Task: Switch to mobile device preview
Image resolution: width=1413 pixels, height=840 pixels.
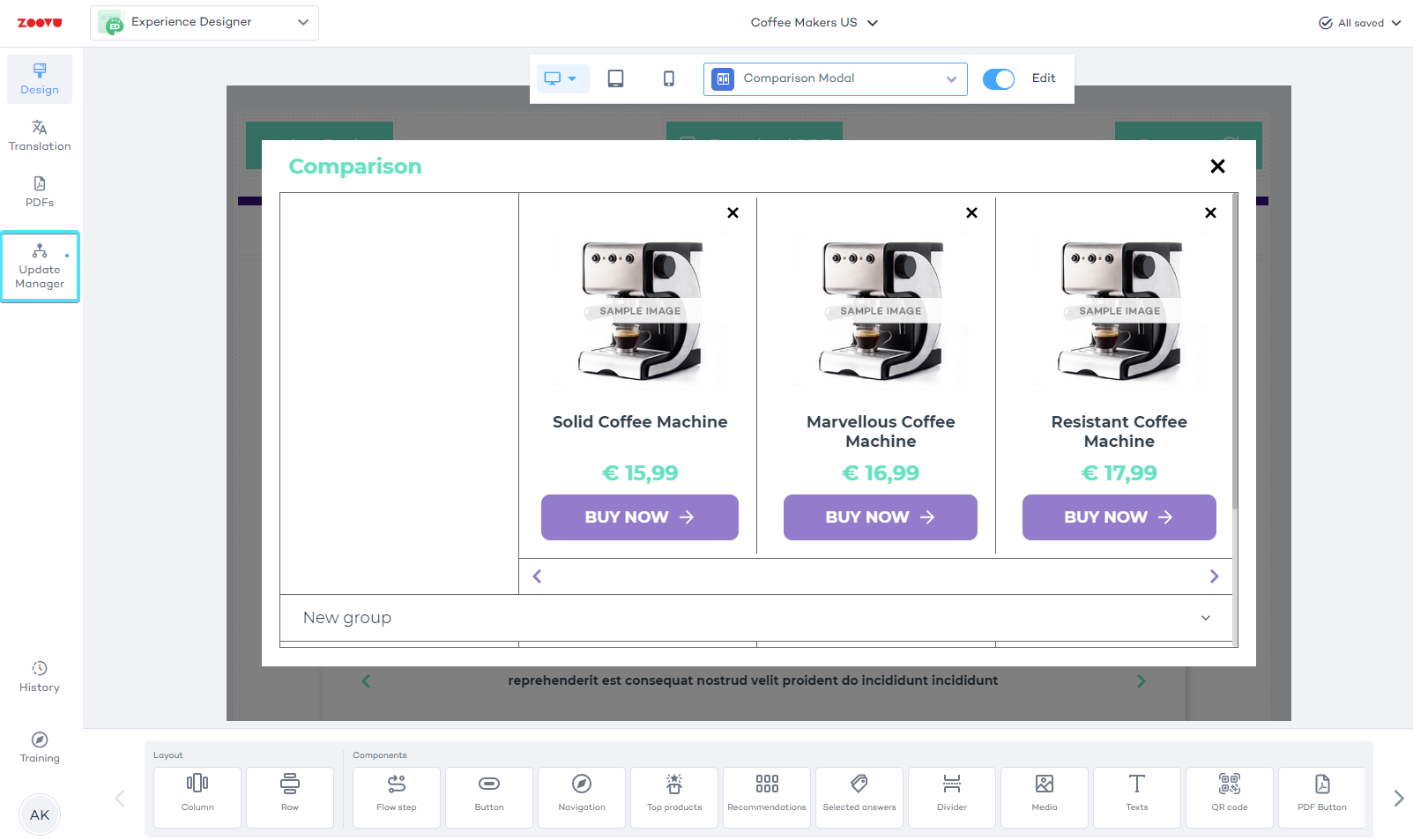Action: coord(669,78)
